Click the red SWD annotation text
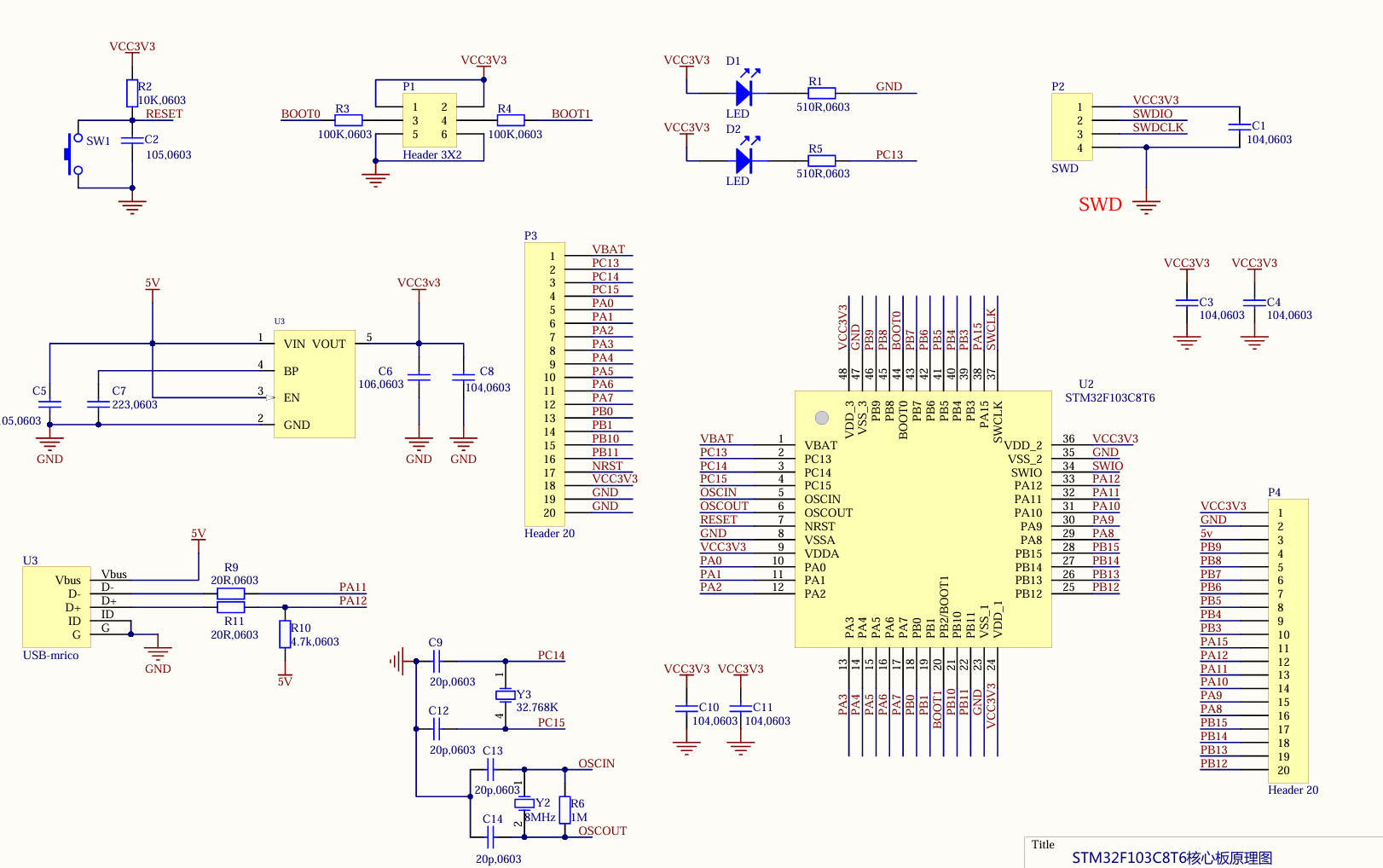The image size is (1383, 868). click(x=1100, y=205)
